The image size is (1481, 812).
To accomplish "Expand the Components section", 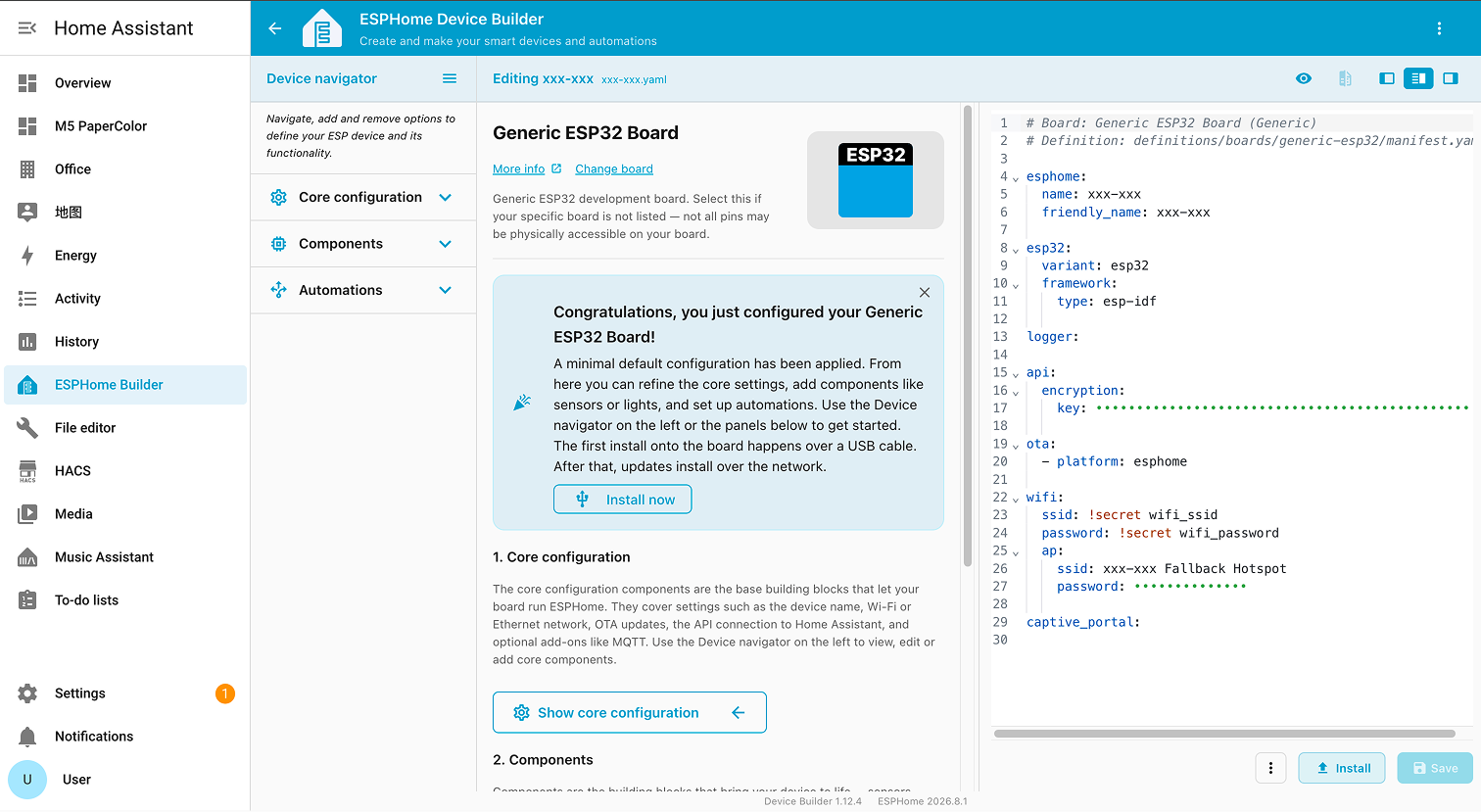I will (363, 244).
